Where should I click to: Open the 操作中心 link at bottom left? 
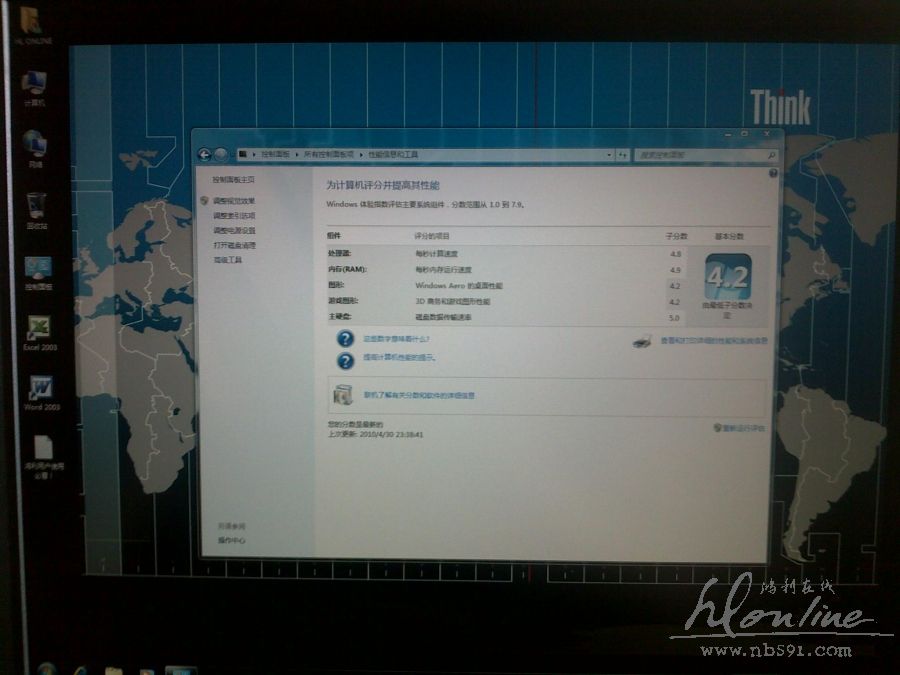pyautogui.click(x=232, y=540)
